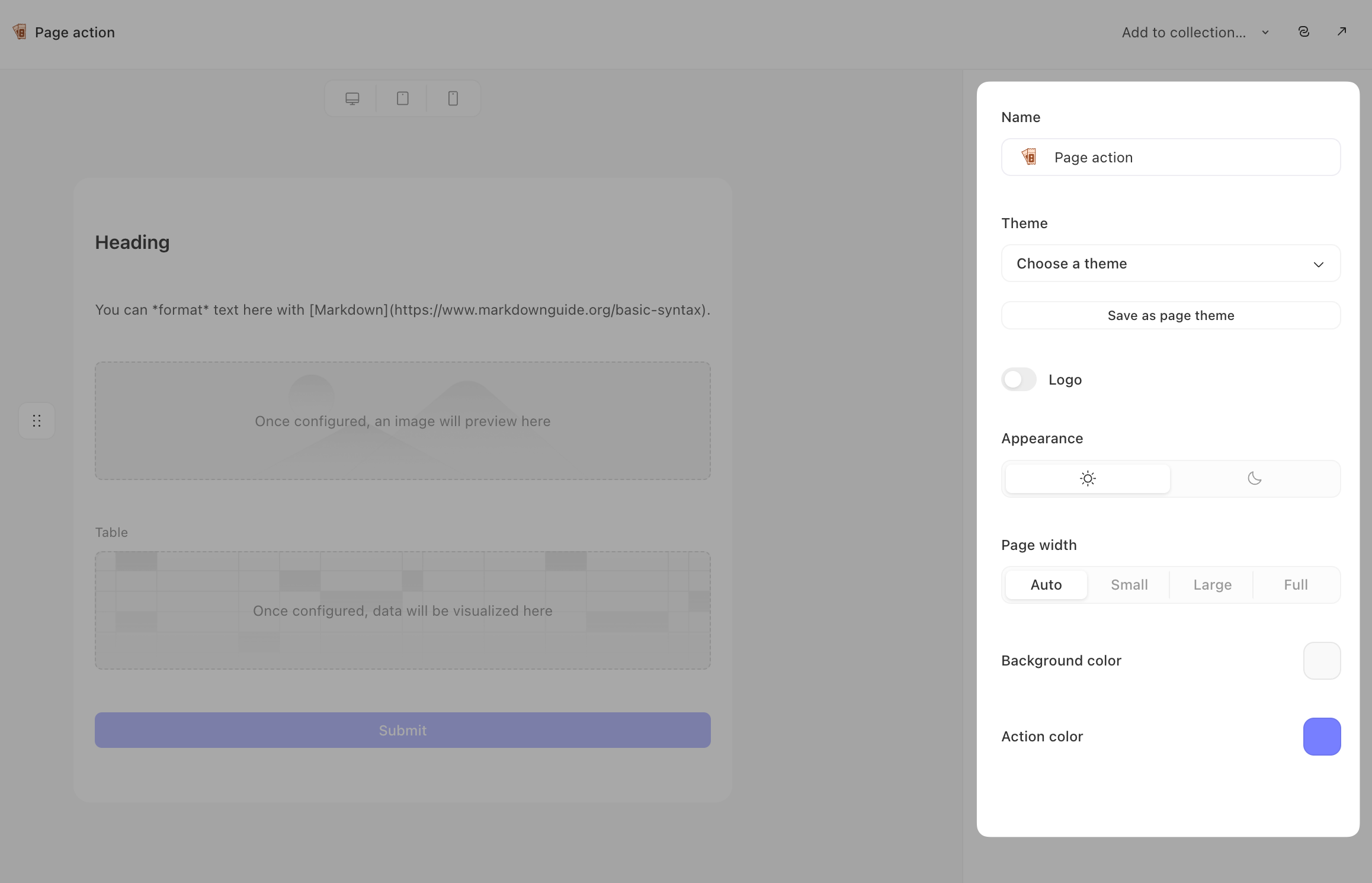Screen dimensions: 1372x883
Task: Toggle the Logo switch on
Action: tap(1019, 379)
